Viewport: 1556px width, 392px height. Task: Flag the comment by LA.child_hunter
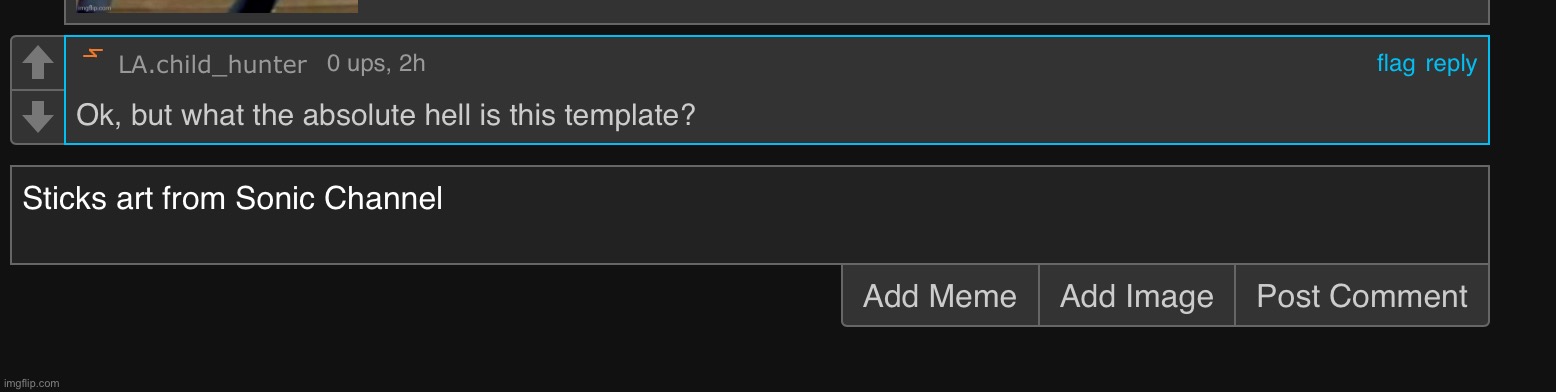[x=1396, y=64]
